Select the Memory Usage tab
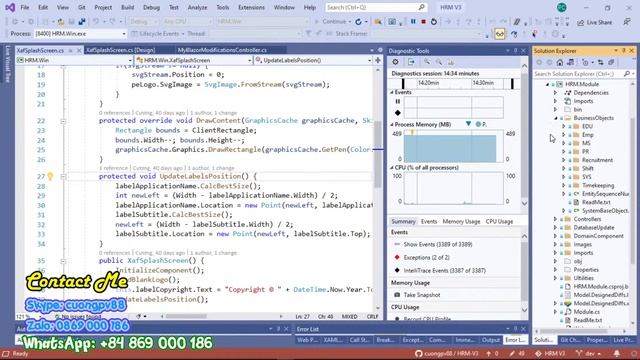 [461, 221]
